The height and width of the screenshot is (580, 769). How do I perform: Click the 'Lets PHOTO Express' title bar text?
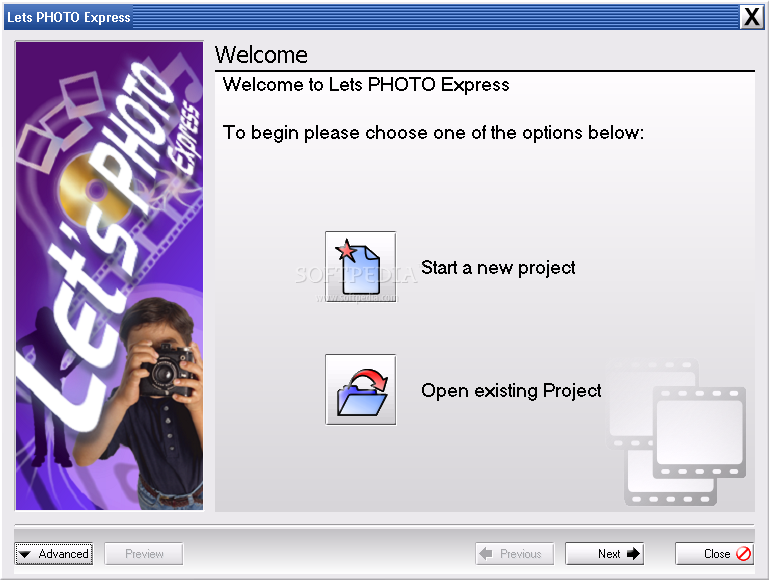point(69,17)
